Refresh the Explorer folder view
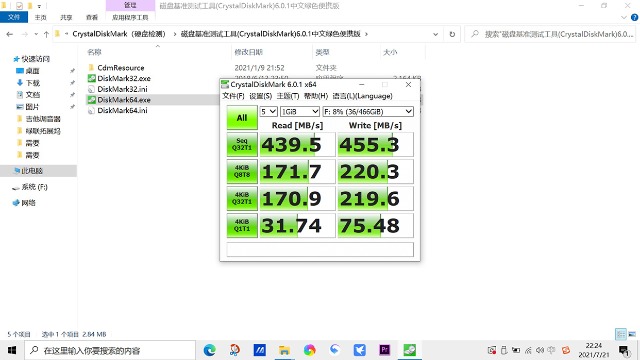 [452, 34]
